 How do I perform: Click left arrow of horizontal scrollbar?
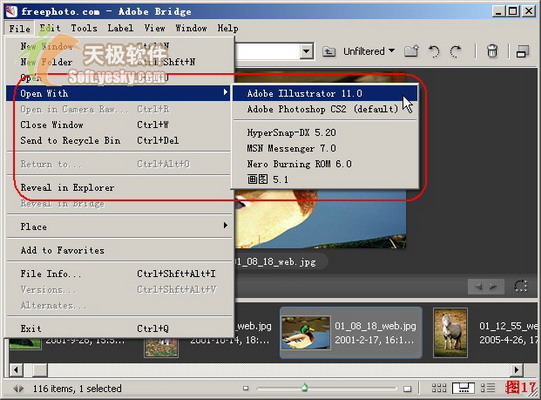[x=16, y=370]
